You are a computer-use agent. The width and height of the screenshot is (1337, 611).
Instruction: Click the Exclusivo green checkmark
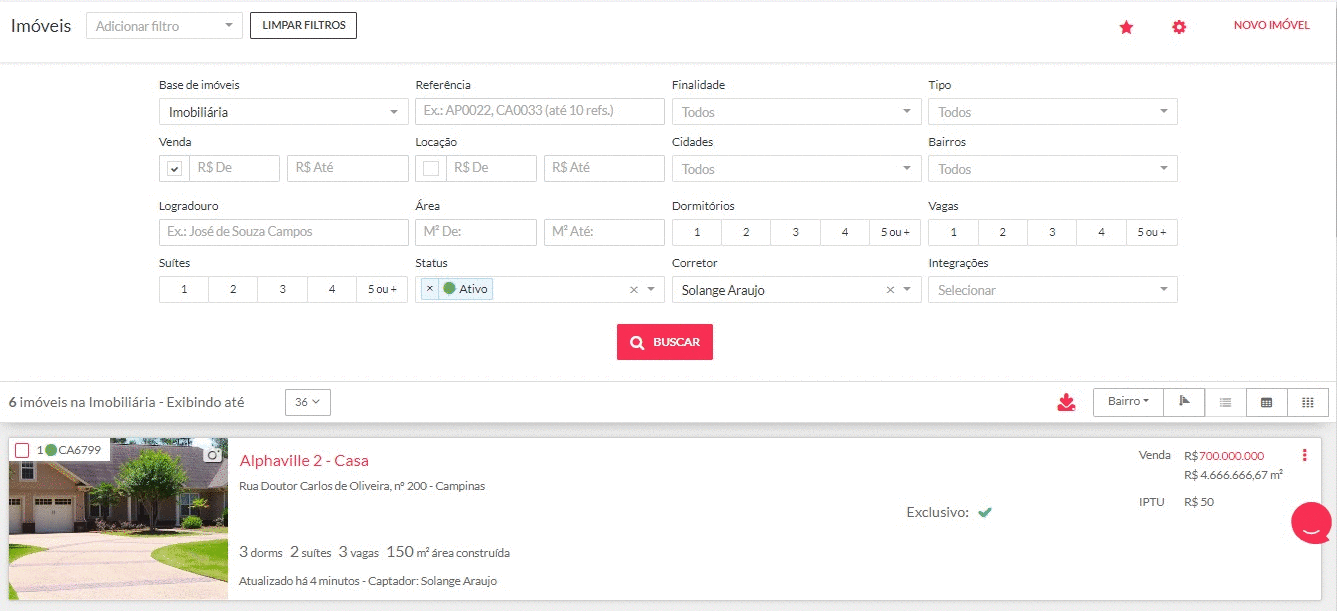(x=985, y=512)
